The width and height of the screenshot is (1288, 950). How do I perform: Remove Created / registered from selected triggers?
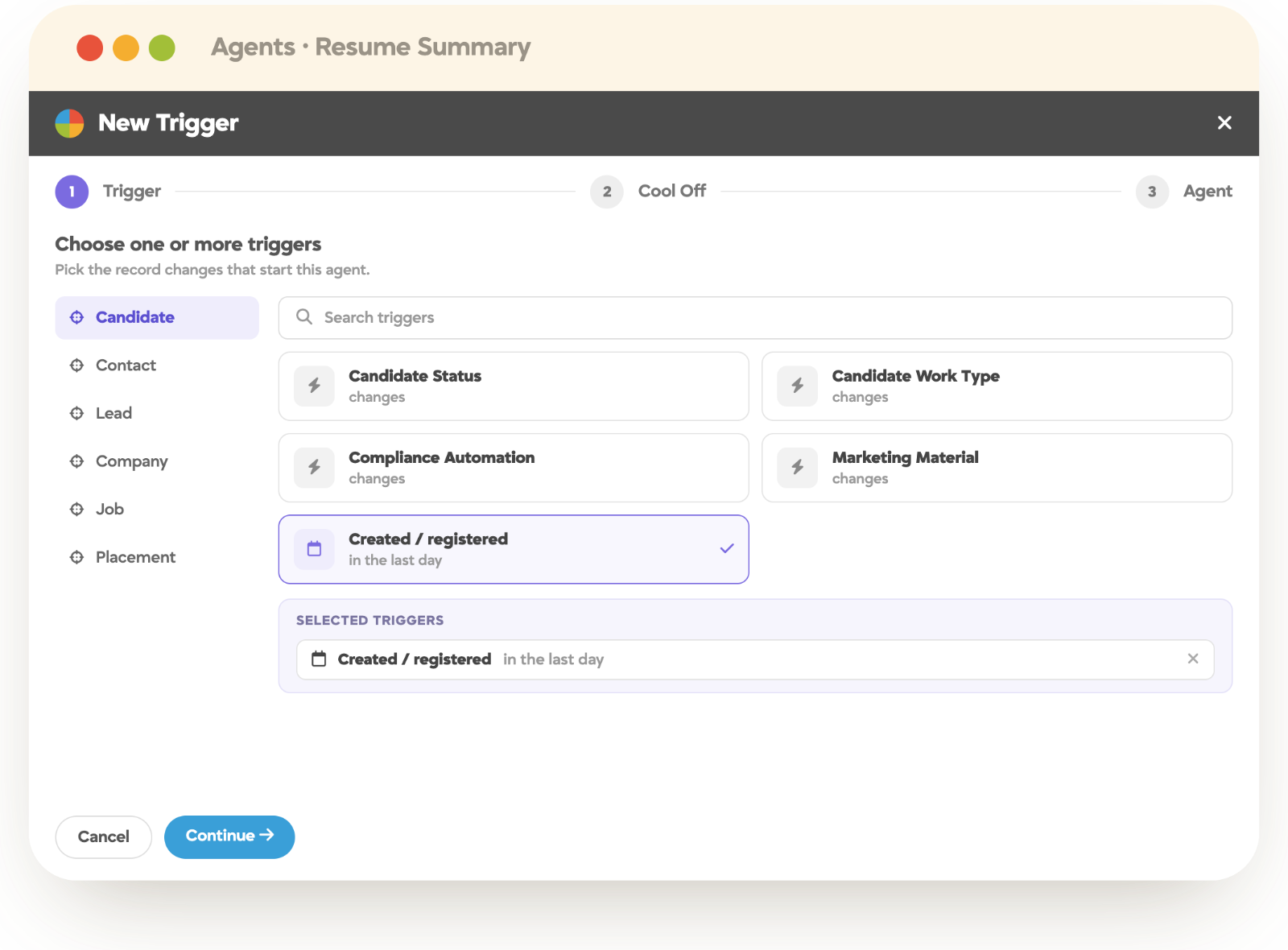[x=1193, y=659]
